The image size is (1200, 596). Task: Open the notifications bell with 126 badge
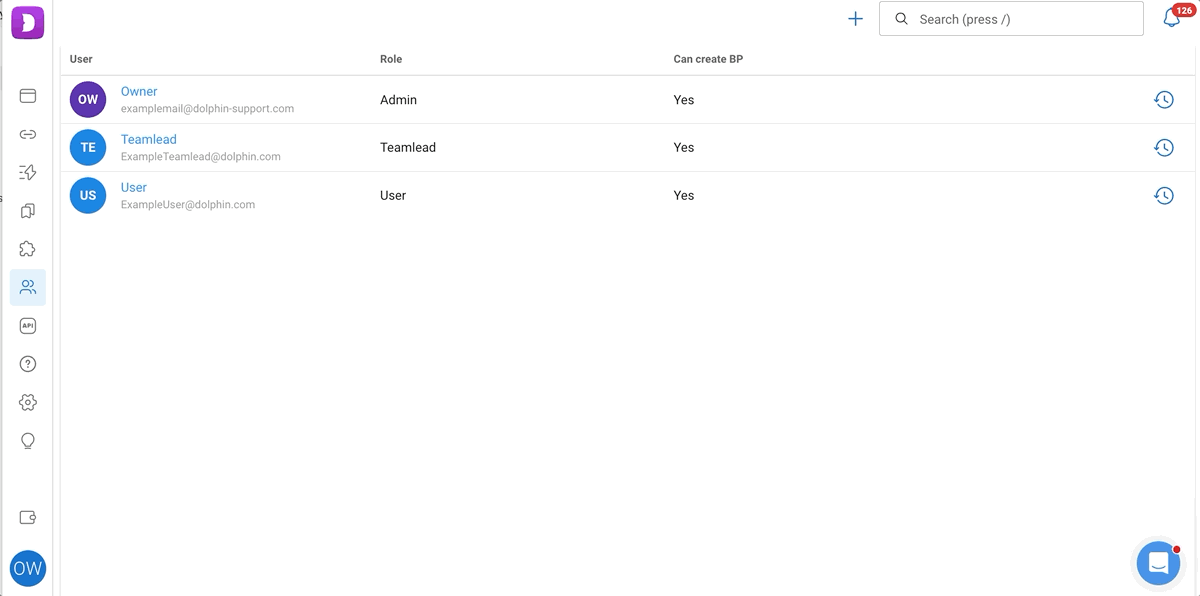pyautogui.click(x=1172, y=18)
